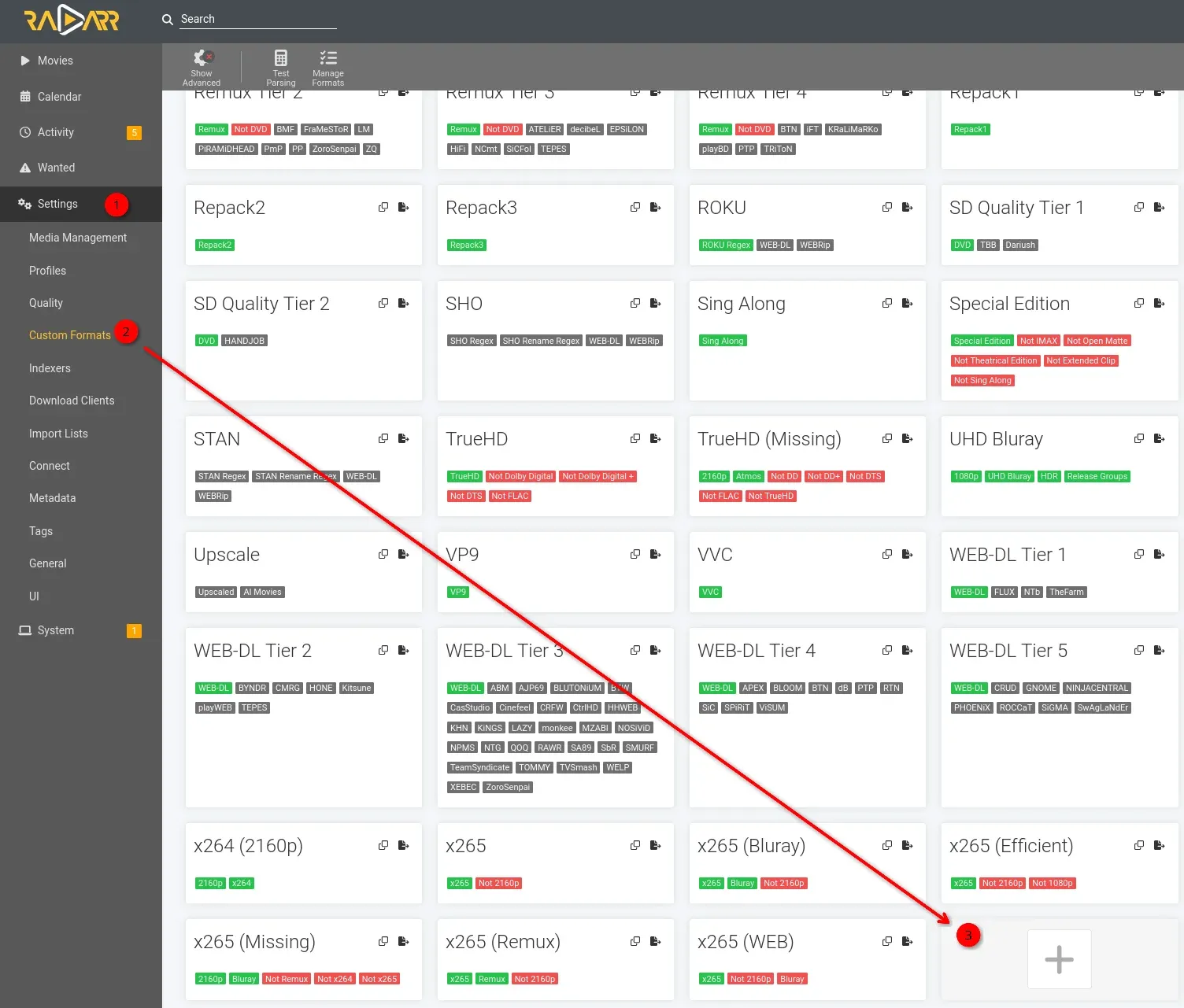The height and width of the screenshot is (1008, 1184).
Task: Clone the WEB-DL Tier 1 format
Action: click(1139, 554)
